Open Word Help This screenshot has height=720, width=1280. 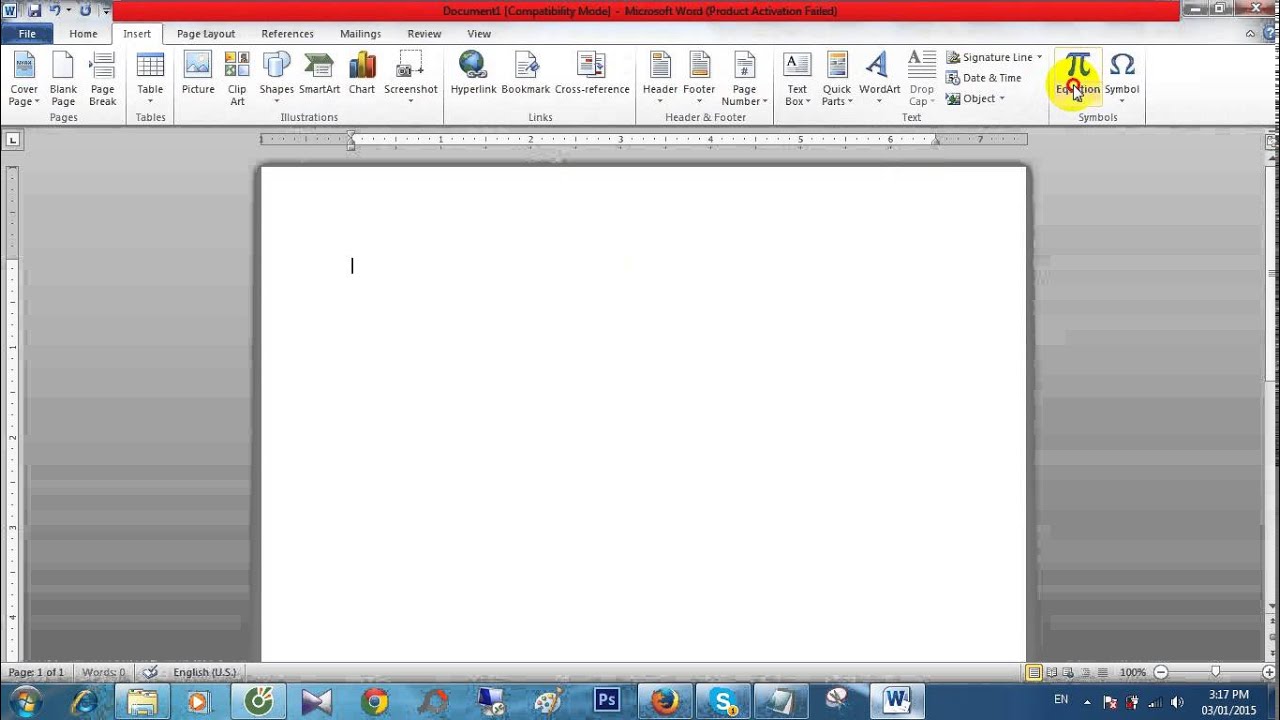click(x=1269, y=34)
